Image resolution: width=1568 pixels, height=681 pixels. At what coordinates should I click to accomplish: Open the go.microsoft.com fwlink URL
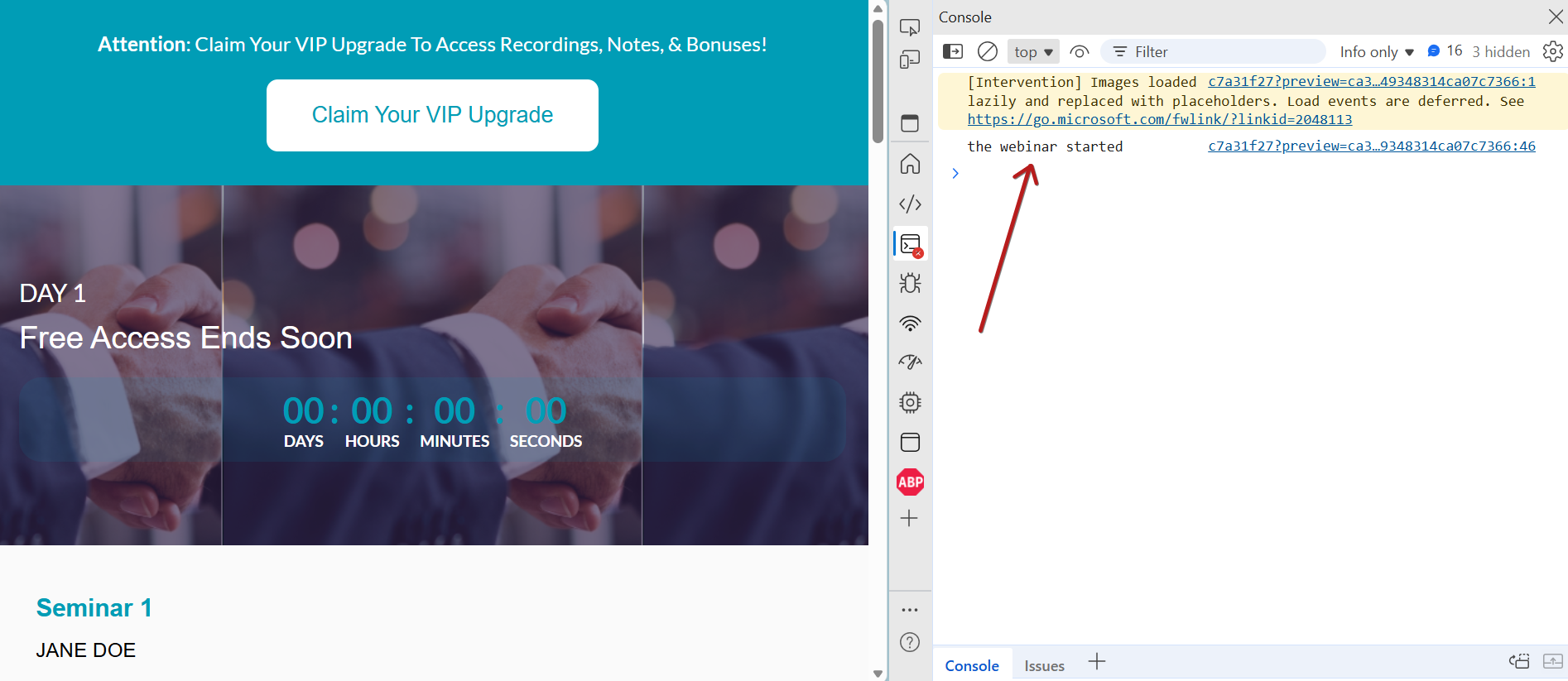click(x=1160, y=119)
